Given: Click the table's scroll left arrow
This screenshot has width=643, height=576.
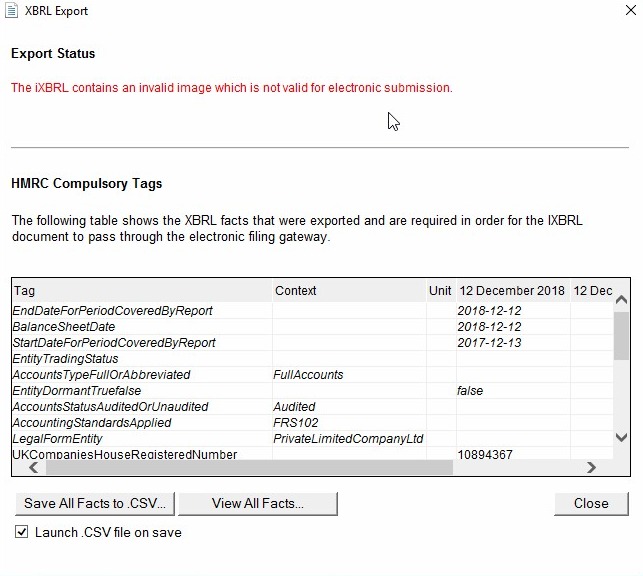Looking at the screenshot, I should point(34,467).
